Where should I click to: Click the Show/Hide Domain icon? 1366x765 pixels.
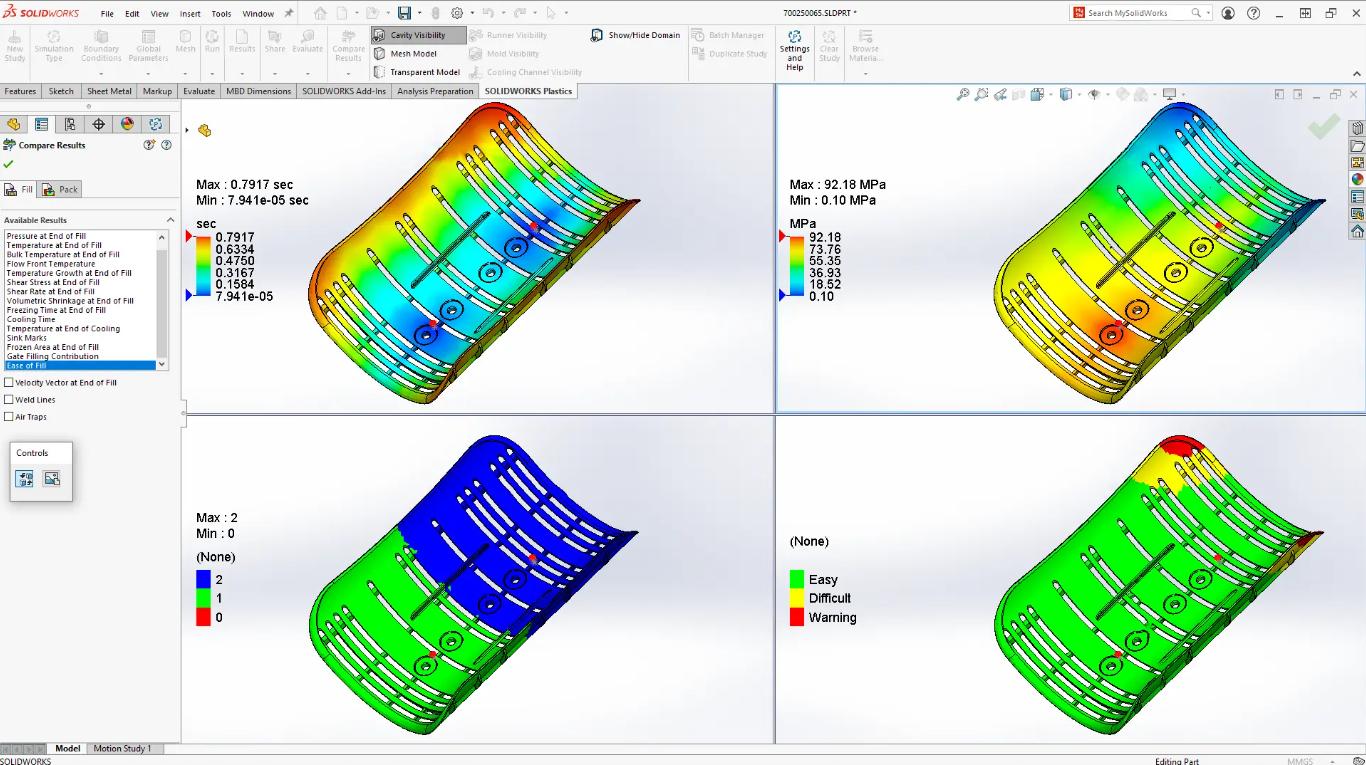(x=597, y=35)
